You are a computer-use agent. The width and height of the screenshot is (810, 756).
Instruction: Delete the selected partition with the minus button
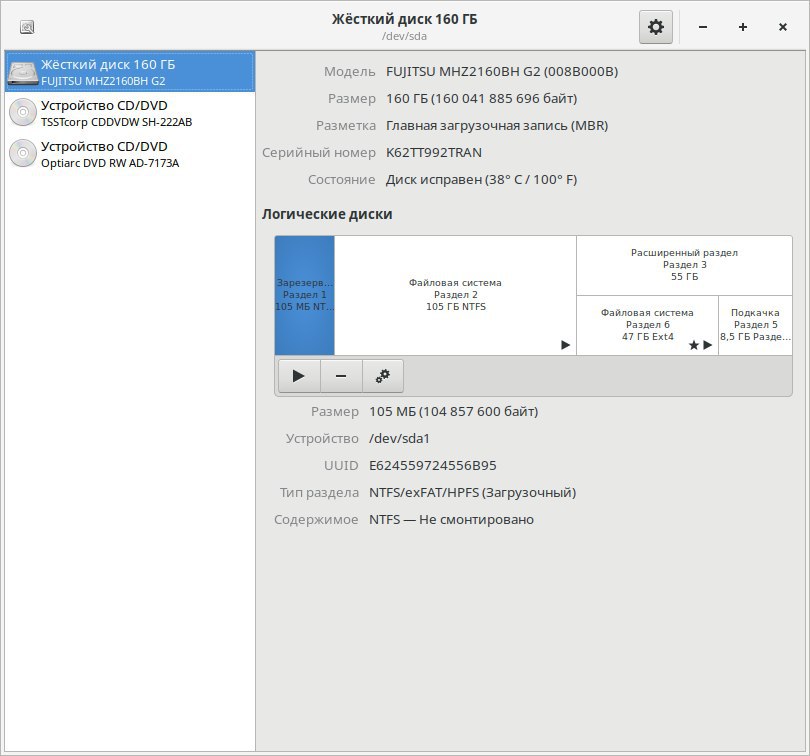click(341, 376)
